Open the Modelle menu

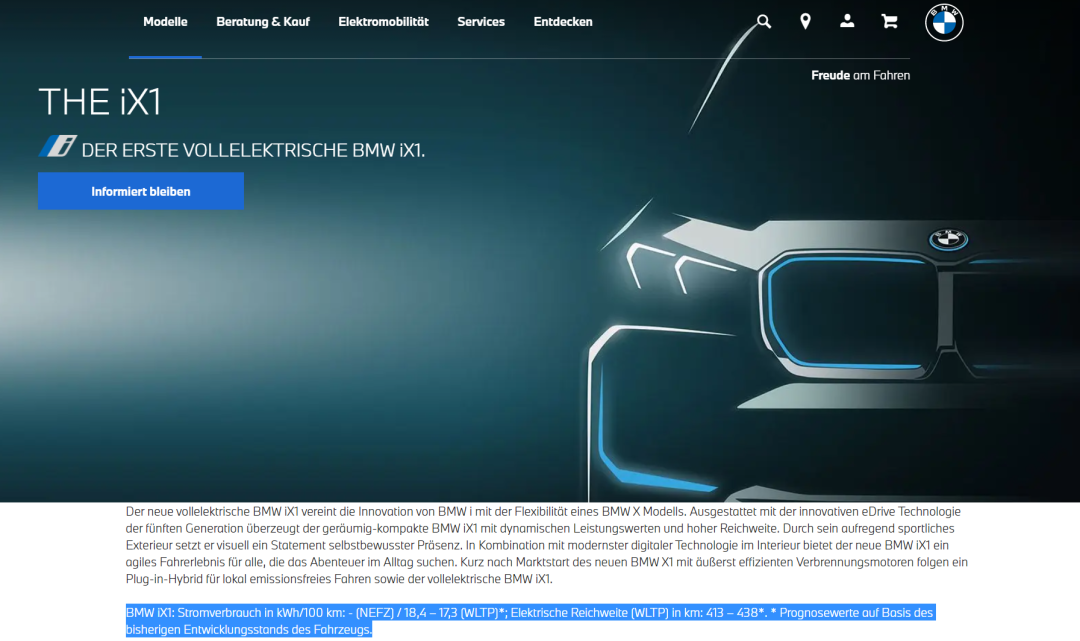(165, 22)
